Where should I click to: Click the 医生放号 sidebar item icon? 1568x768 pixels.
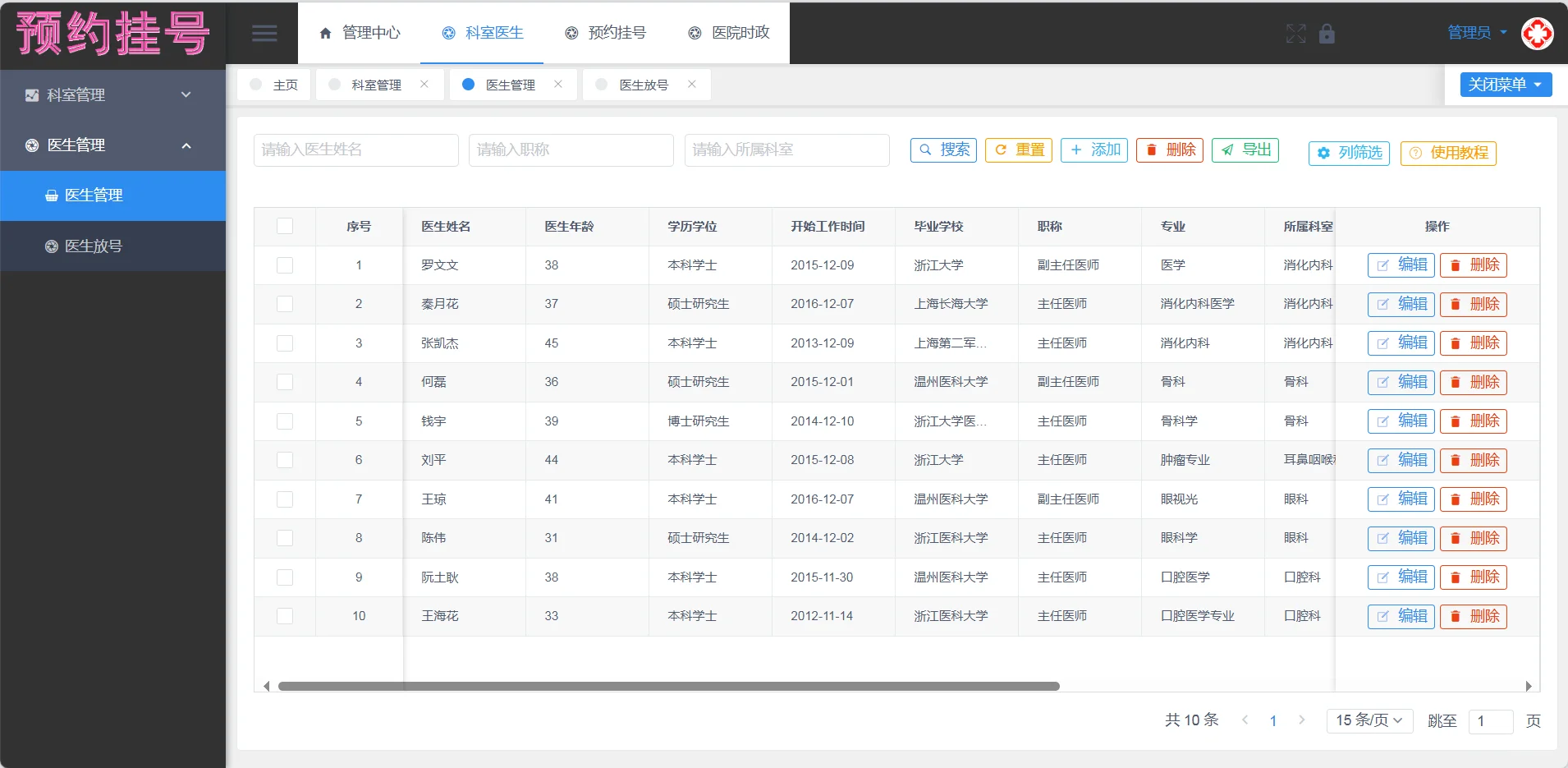pyautogui.click(x=50, y=246)
